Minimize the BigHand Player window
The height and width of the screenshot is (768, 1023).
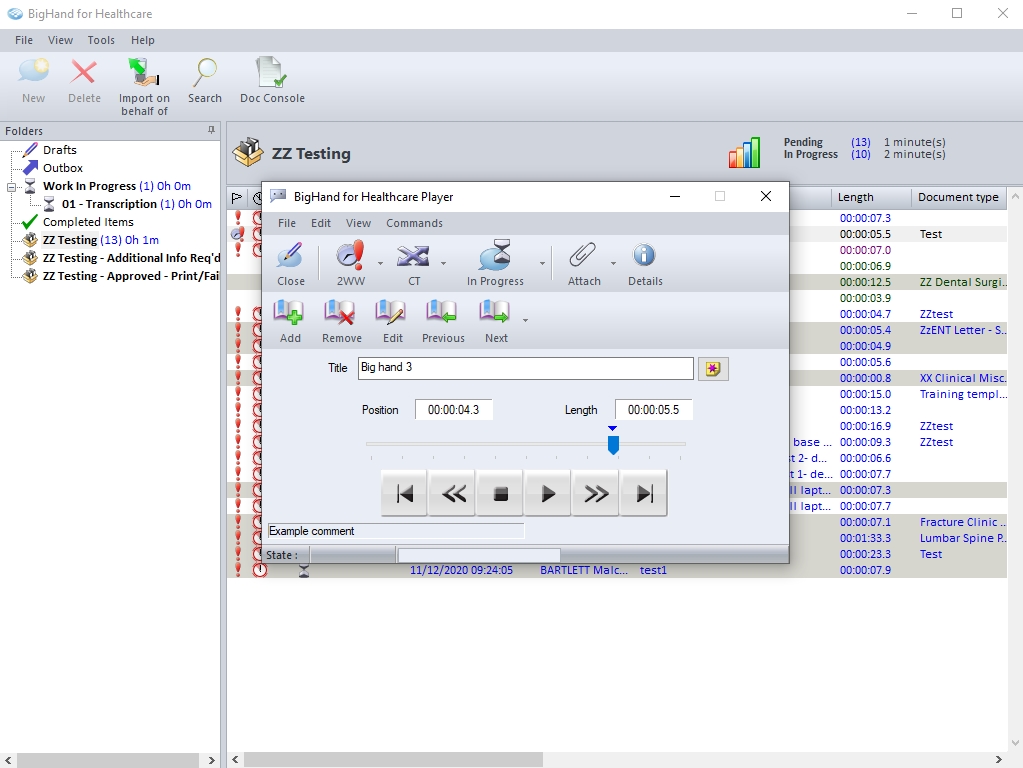[675, 196]
